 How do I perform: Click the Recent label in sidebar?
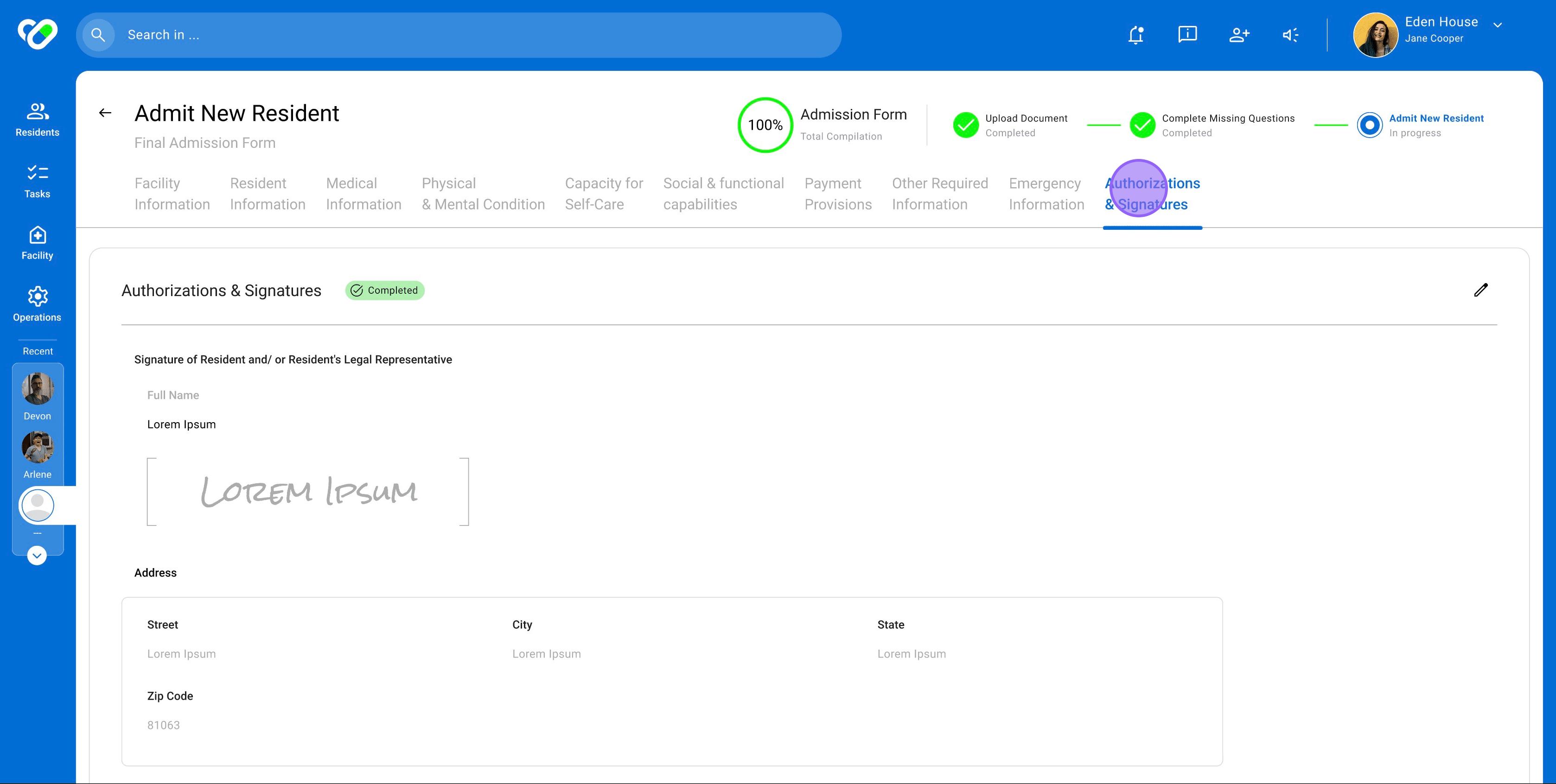coord(38,351)
